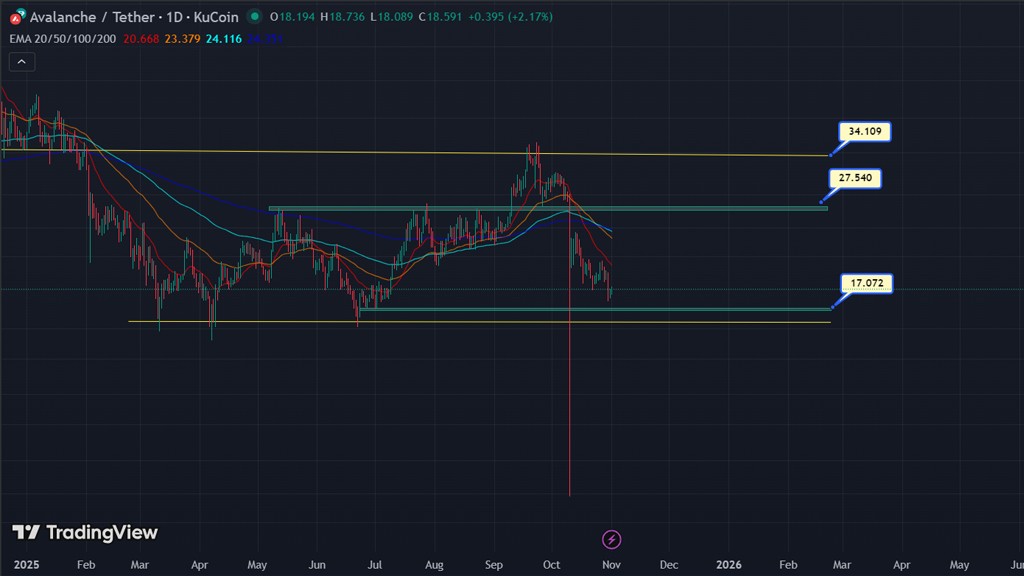The image size is (1024, 576).
Task: Collapse the indicator legend with the chevron
Action: click(22, 61)
